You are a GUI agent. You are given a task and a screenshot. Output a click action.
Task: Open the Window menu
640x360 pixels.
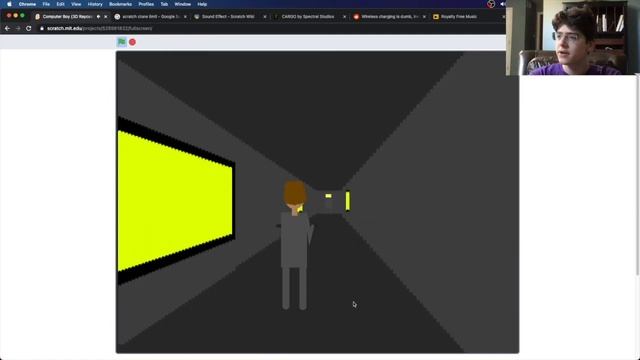[x=182, y=4]
